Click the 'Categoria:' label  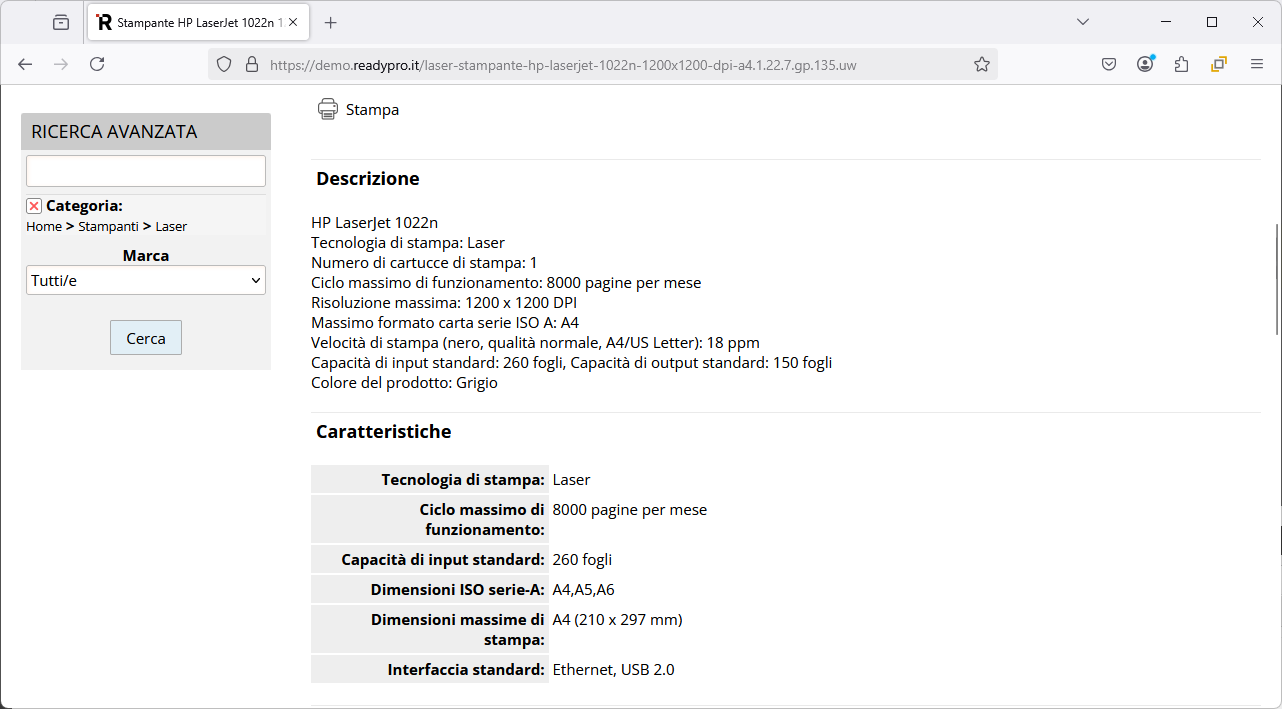point(84,206)
